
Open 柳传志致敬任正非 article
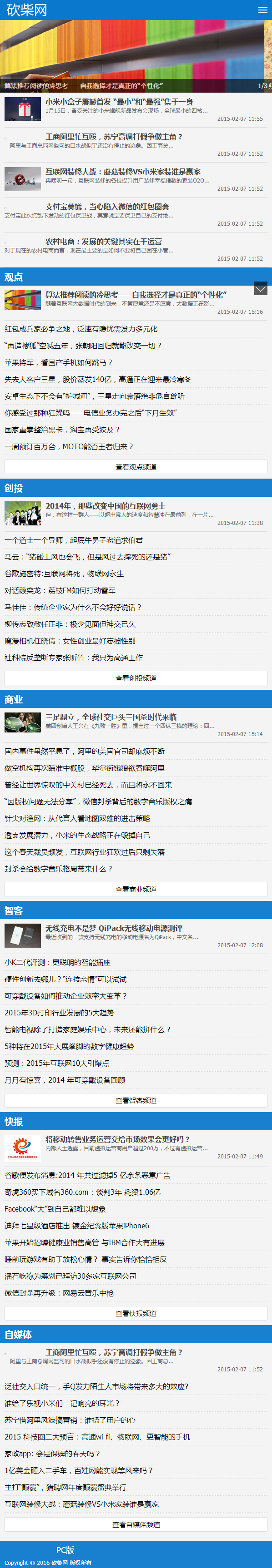pos(70,624)
